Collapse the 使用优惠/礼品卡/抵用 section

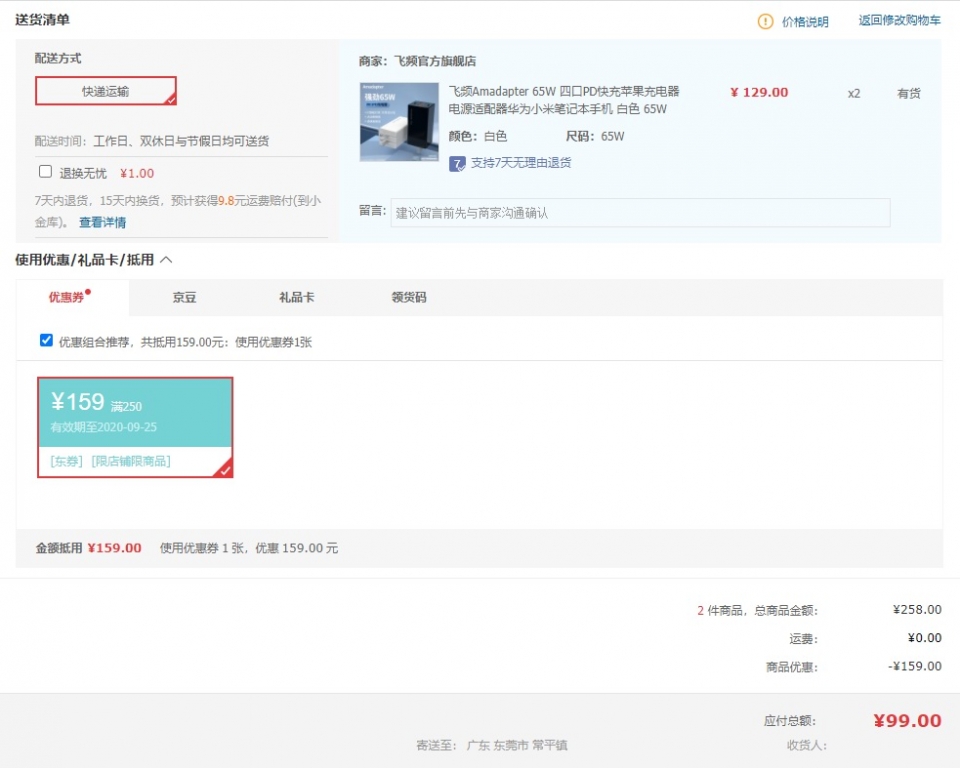[166, 260]
